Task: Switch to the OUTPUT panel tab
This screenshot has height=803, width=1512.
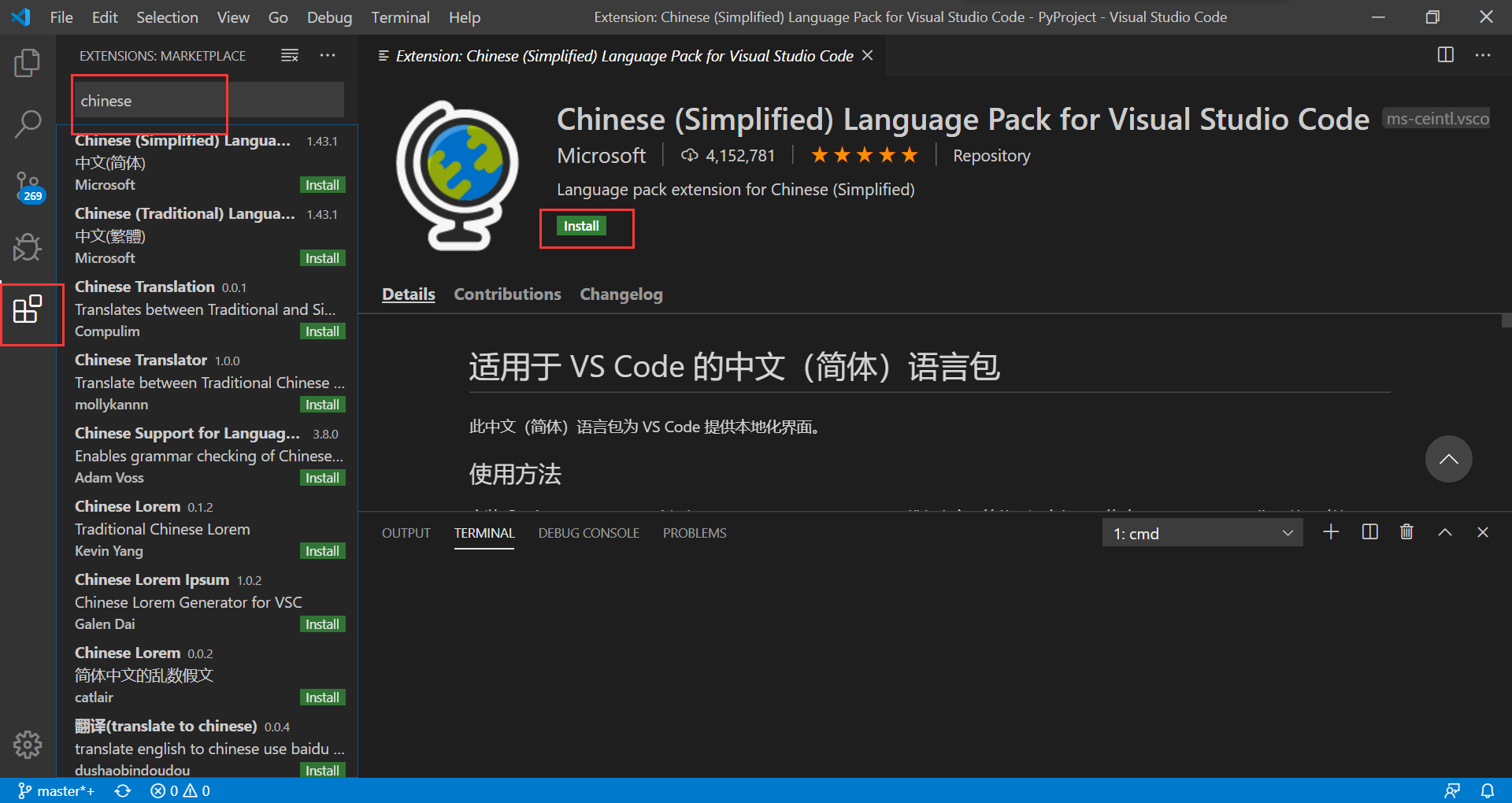Action: coord(406,533)
